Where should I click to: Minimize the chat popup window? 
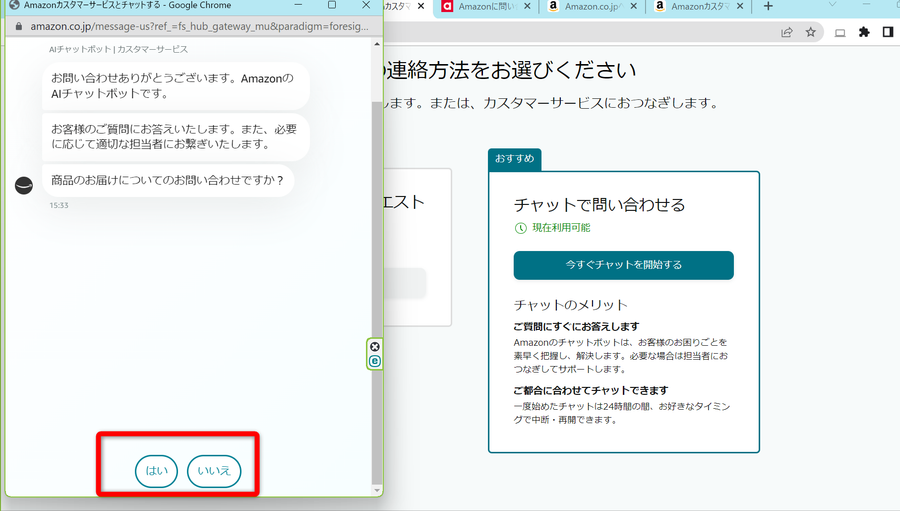point(298,5)
